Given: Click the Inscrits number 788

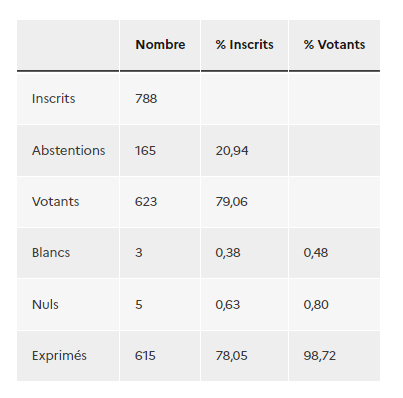Looking at the screenshot, I should tap(146, 99).
